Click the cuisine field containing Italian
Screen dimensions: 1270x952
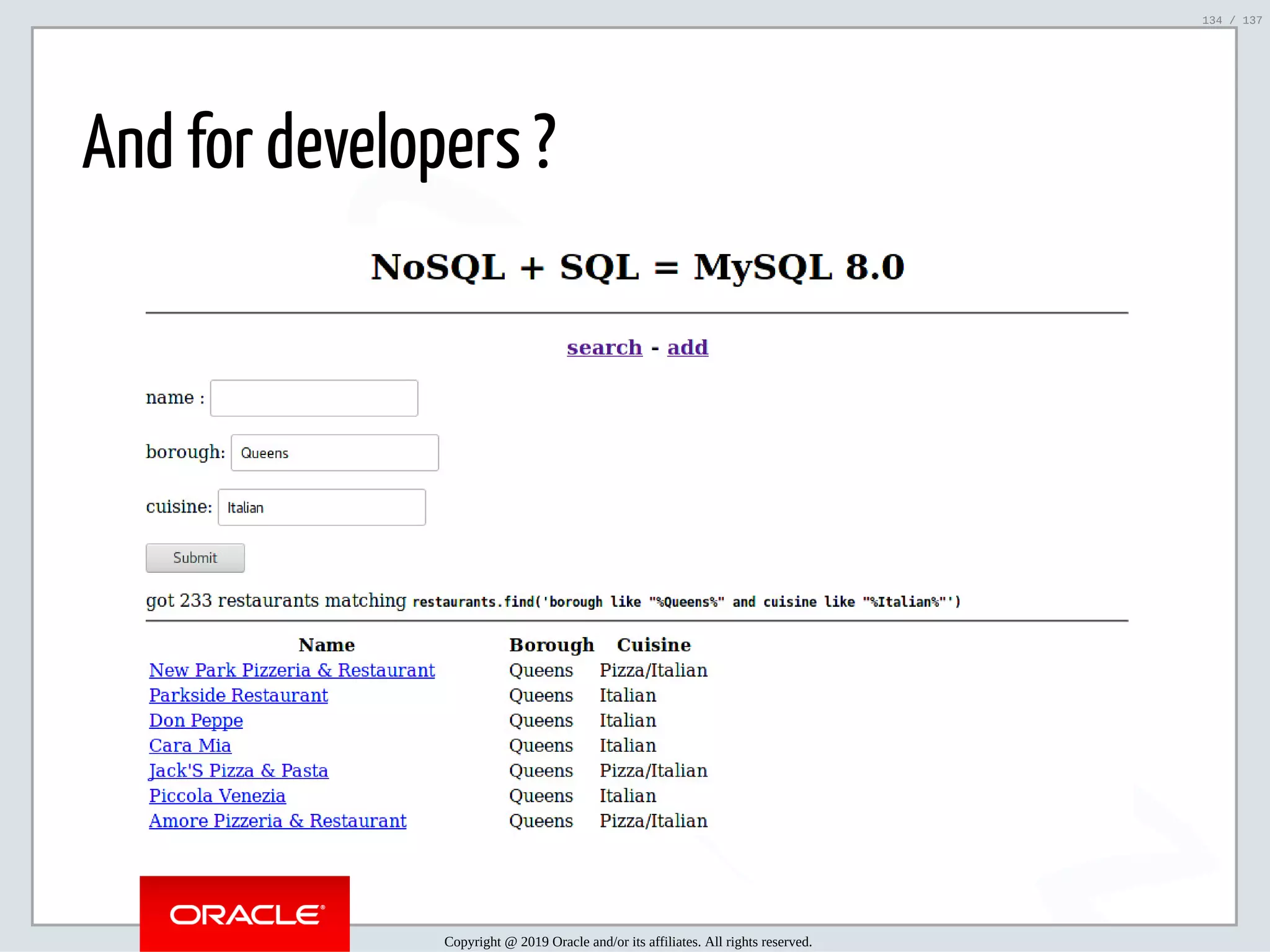click(x=322, y=507)
